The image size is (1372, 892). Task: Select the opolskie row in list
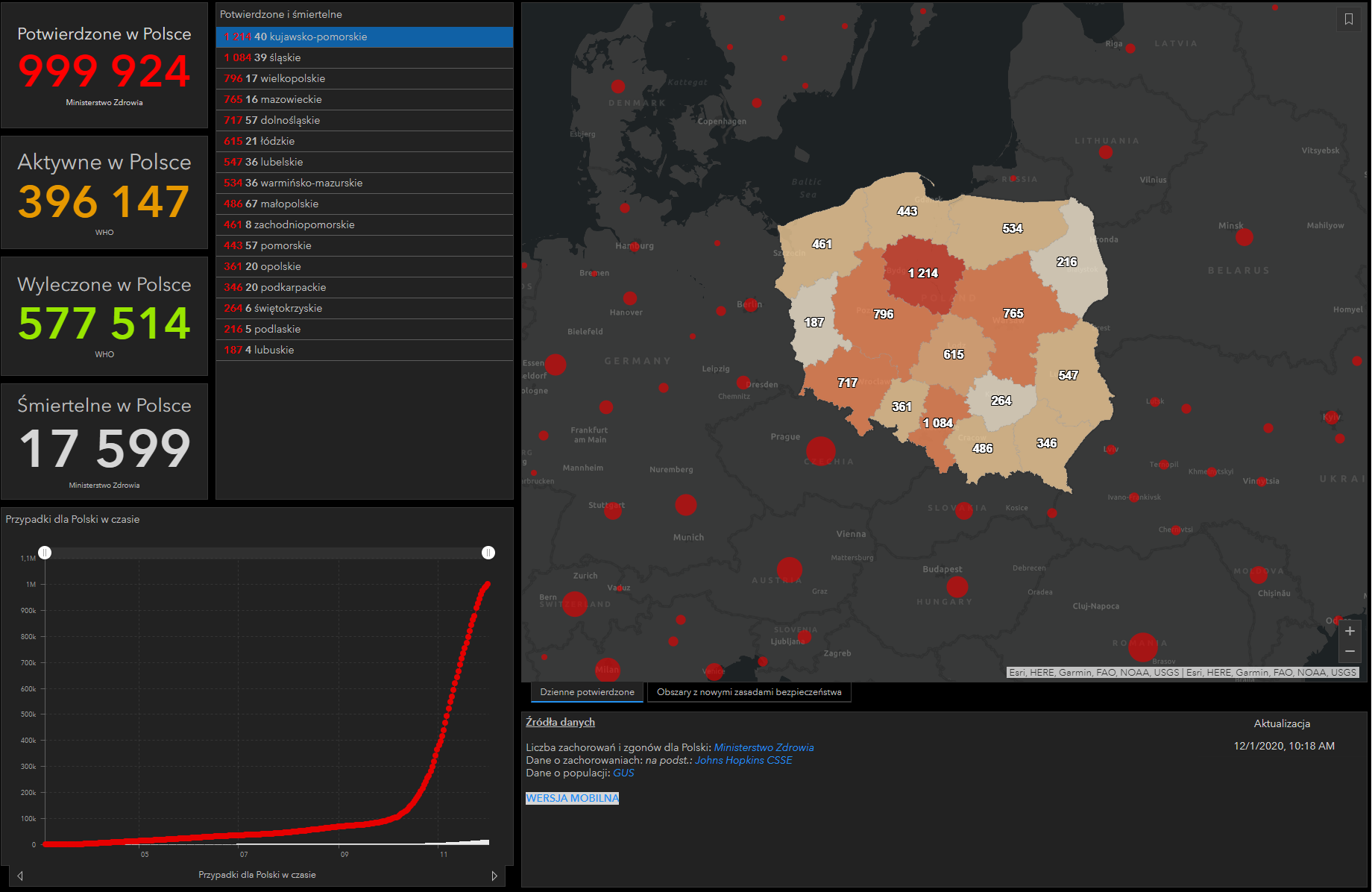[x=365, y=266]
